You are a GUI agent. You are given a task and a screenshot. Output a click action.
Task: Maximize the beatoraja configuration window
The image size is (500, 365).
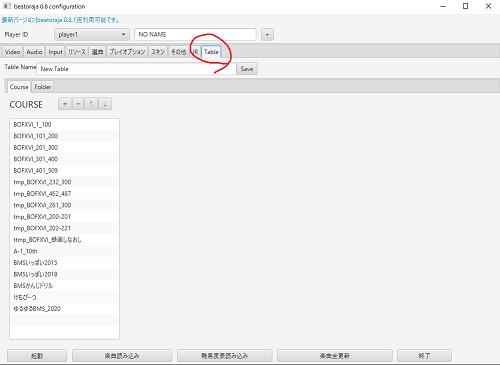(x=466, y=6)
